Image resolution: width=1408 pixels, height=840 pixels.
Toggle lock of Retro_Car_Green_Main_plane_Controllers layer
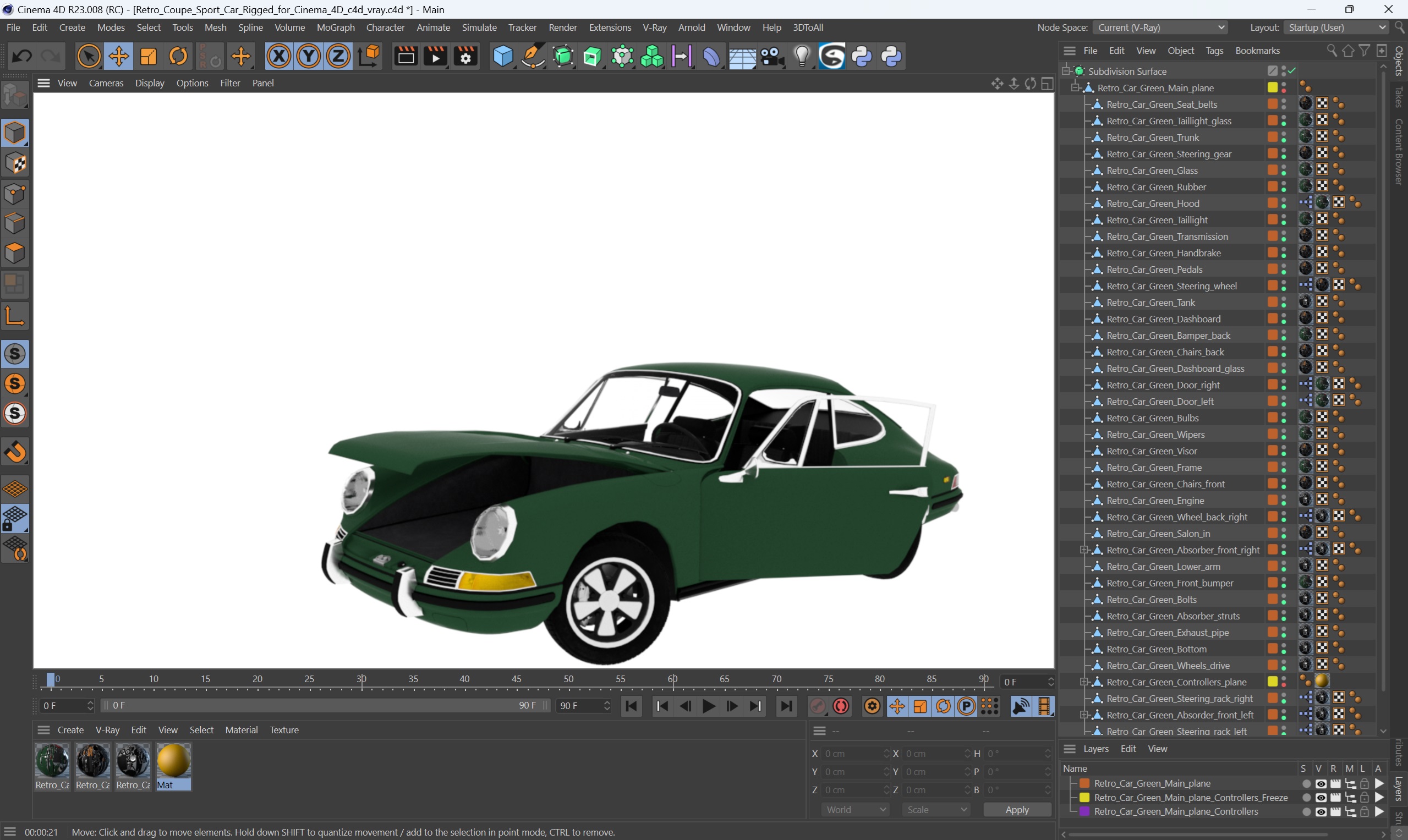1365,812
